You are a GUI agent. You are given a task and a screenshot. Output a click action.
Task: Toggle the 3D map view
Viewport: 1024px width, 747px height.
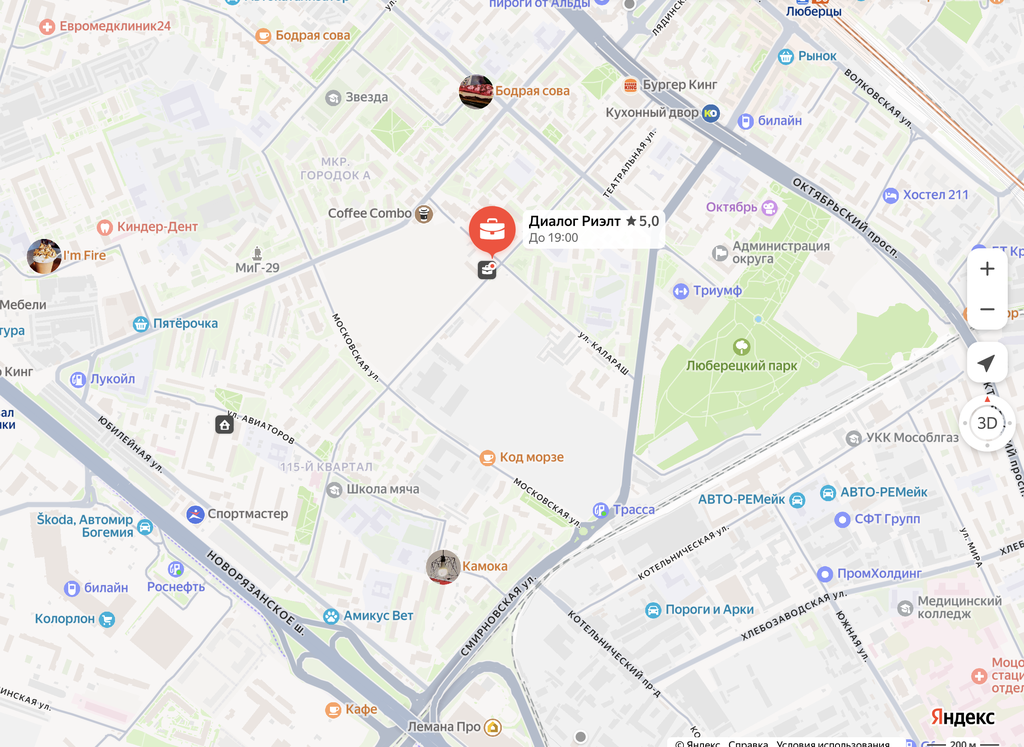(x=987, y=423)
